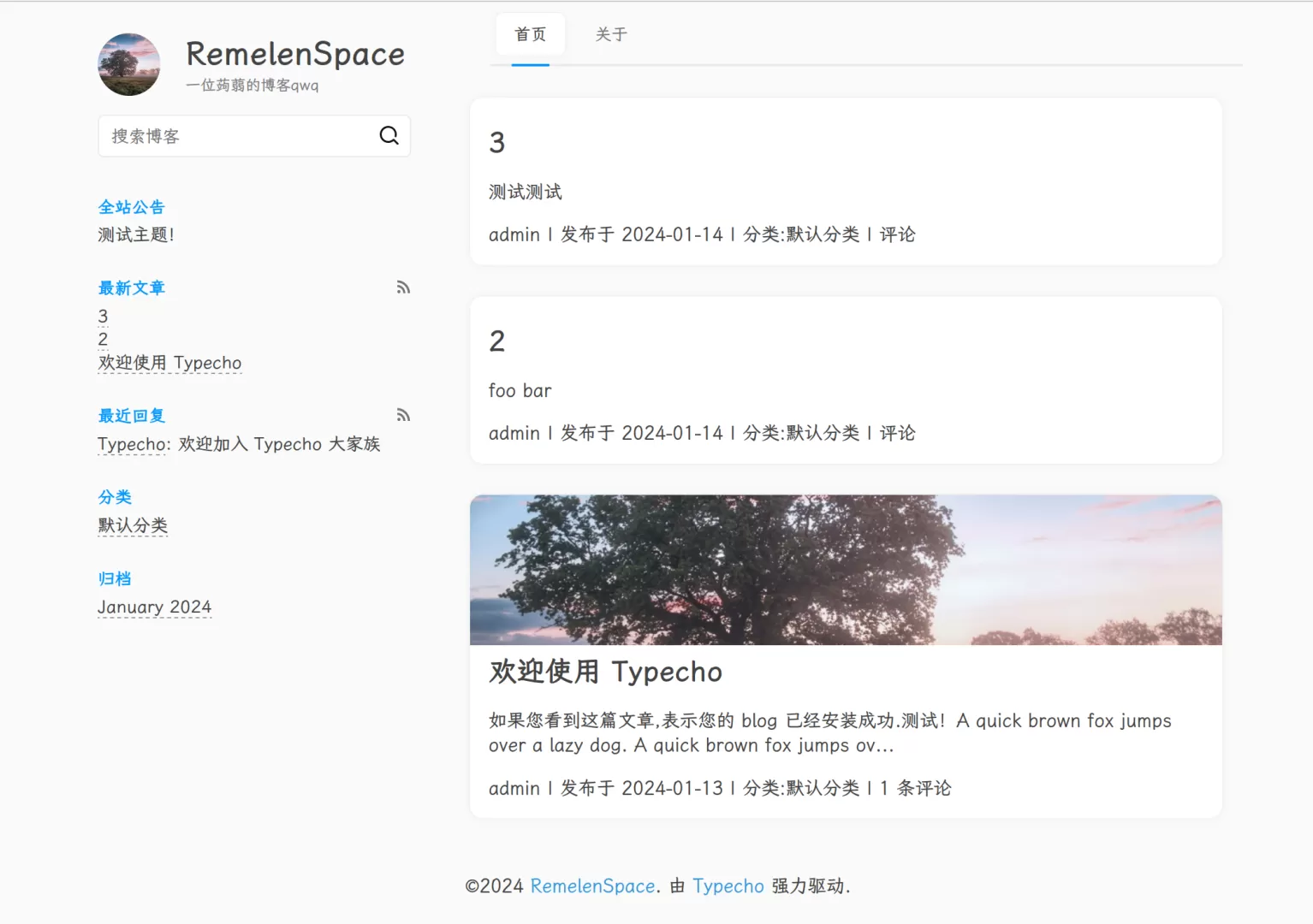Open RSS feed for latest articles
This screenshot has height=924, width=1313.
(403, 287)
